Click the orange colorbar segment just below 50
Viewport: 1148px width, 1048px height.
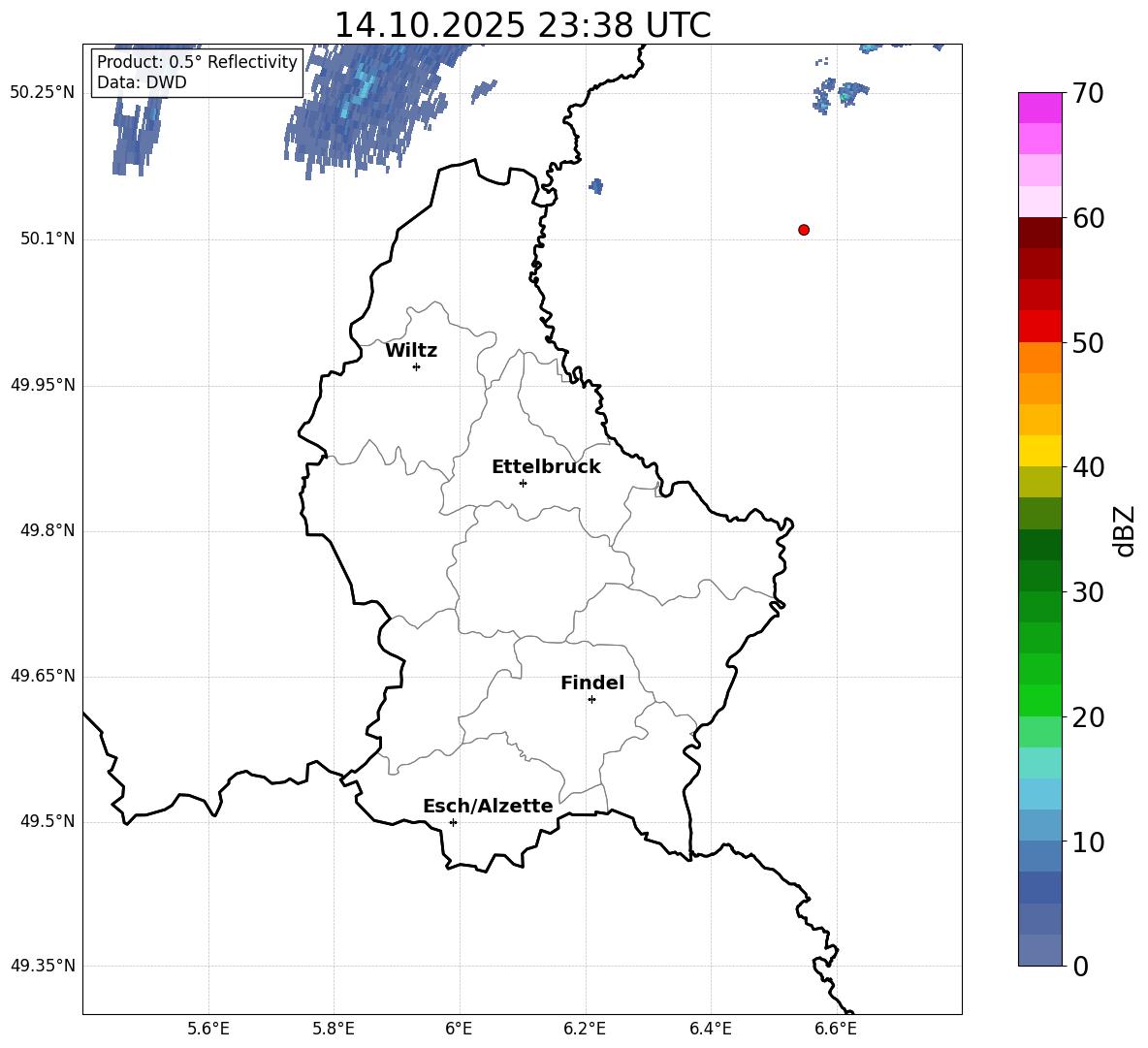pyautogui.click(x=1039, y=358)
